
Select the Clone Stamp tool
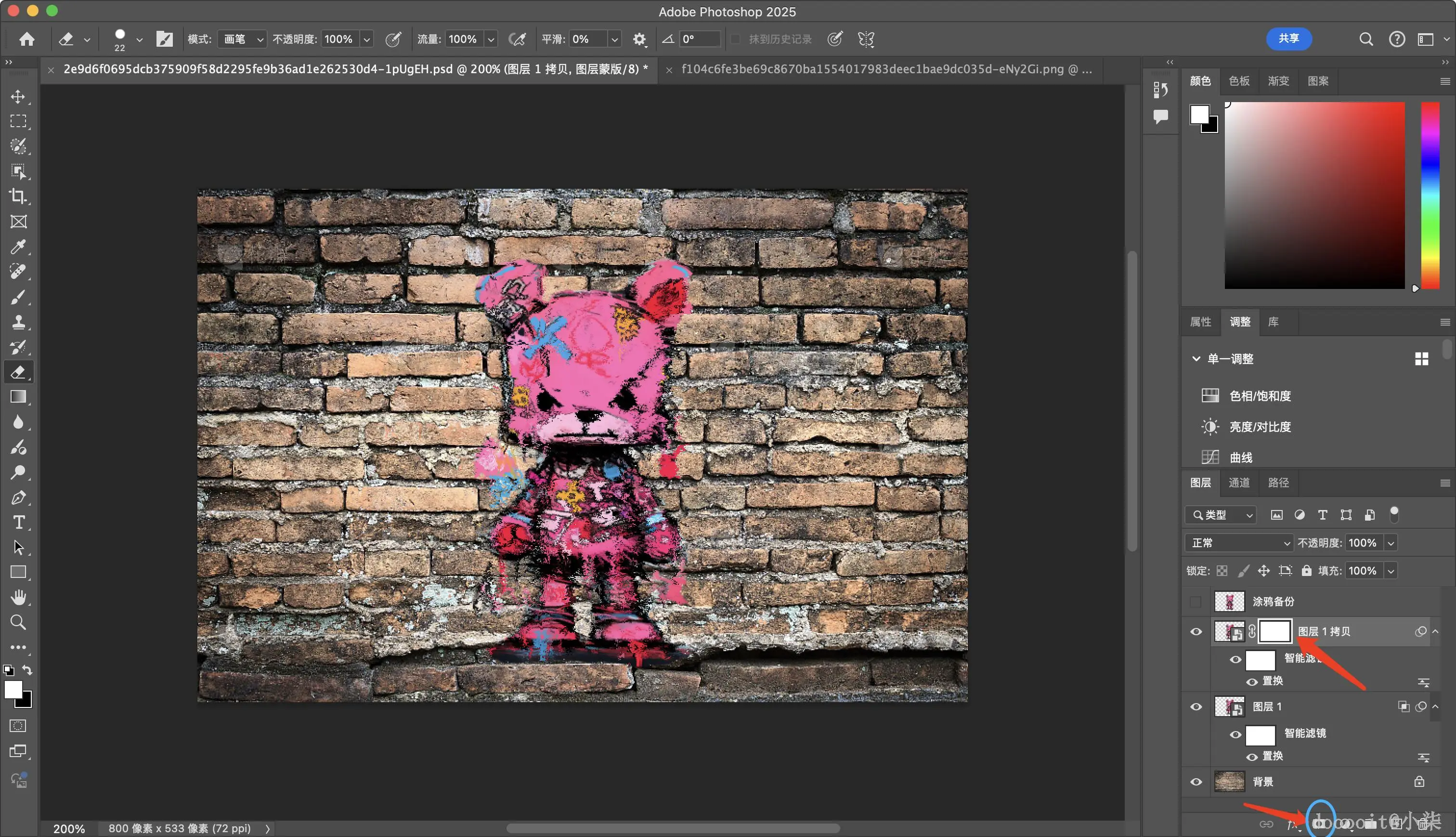coord(18,322)
